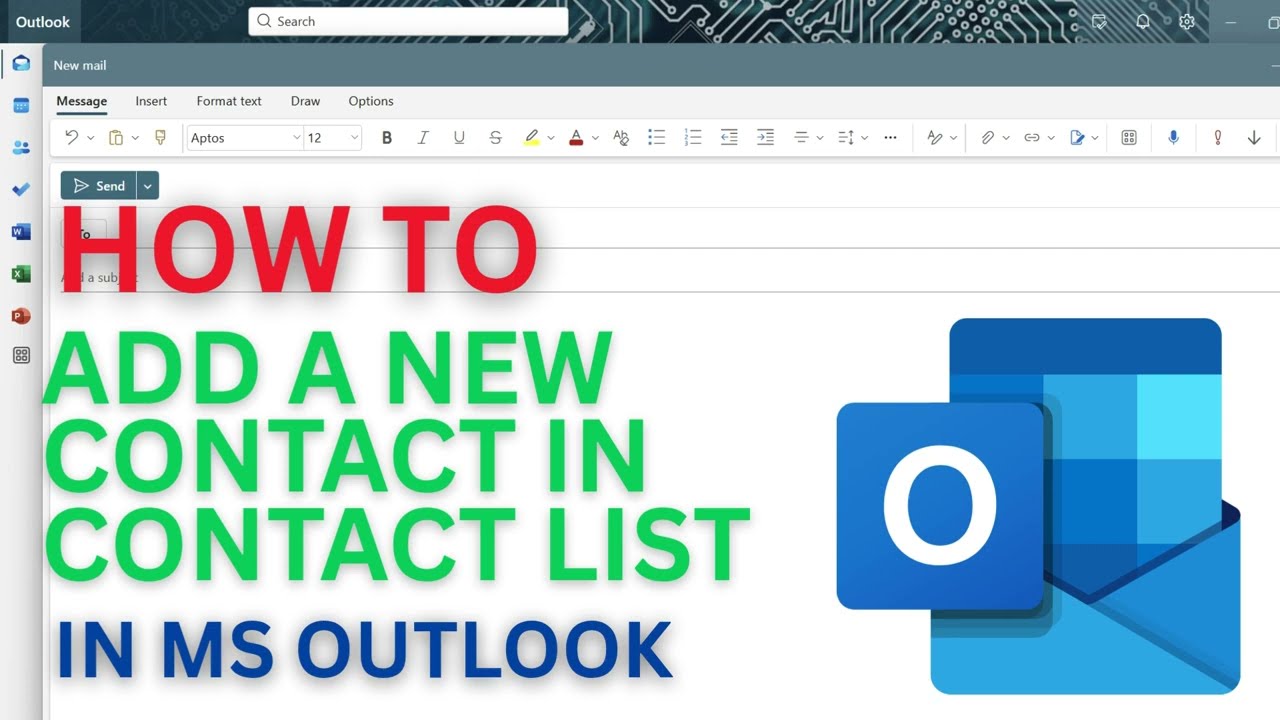The width and height of the screenshot is (1280, 720).
Task: Click the Clear formatting icon
Action: 621,138
